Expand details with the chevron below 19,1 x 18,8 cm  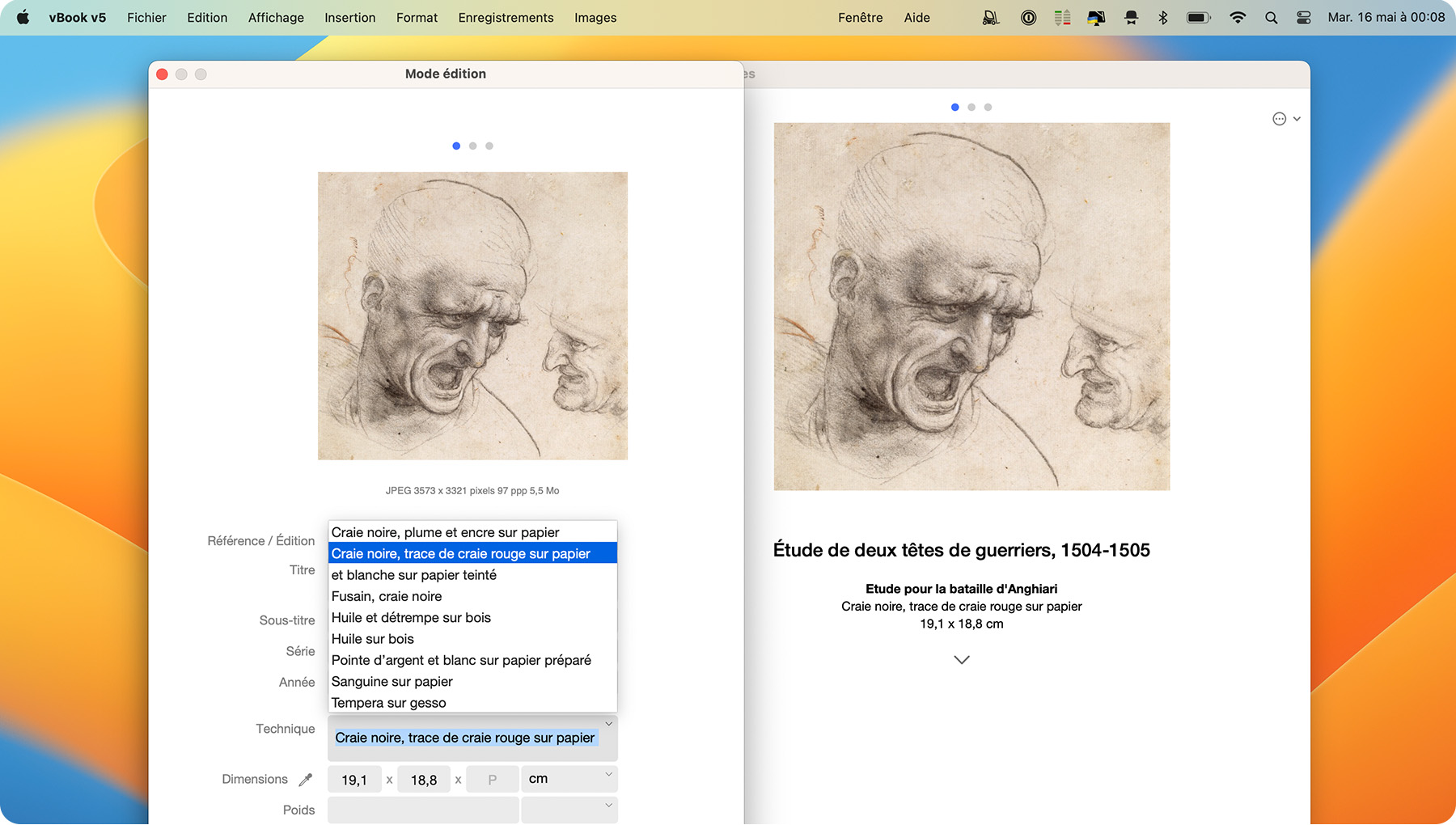[x=961, y=660]
